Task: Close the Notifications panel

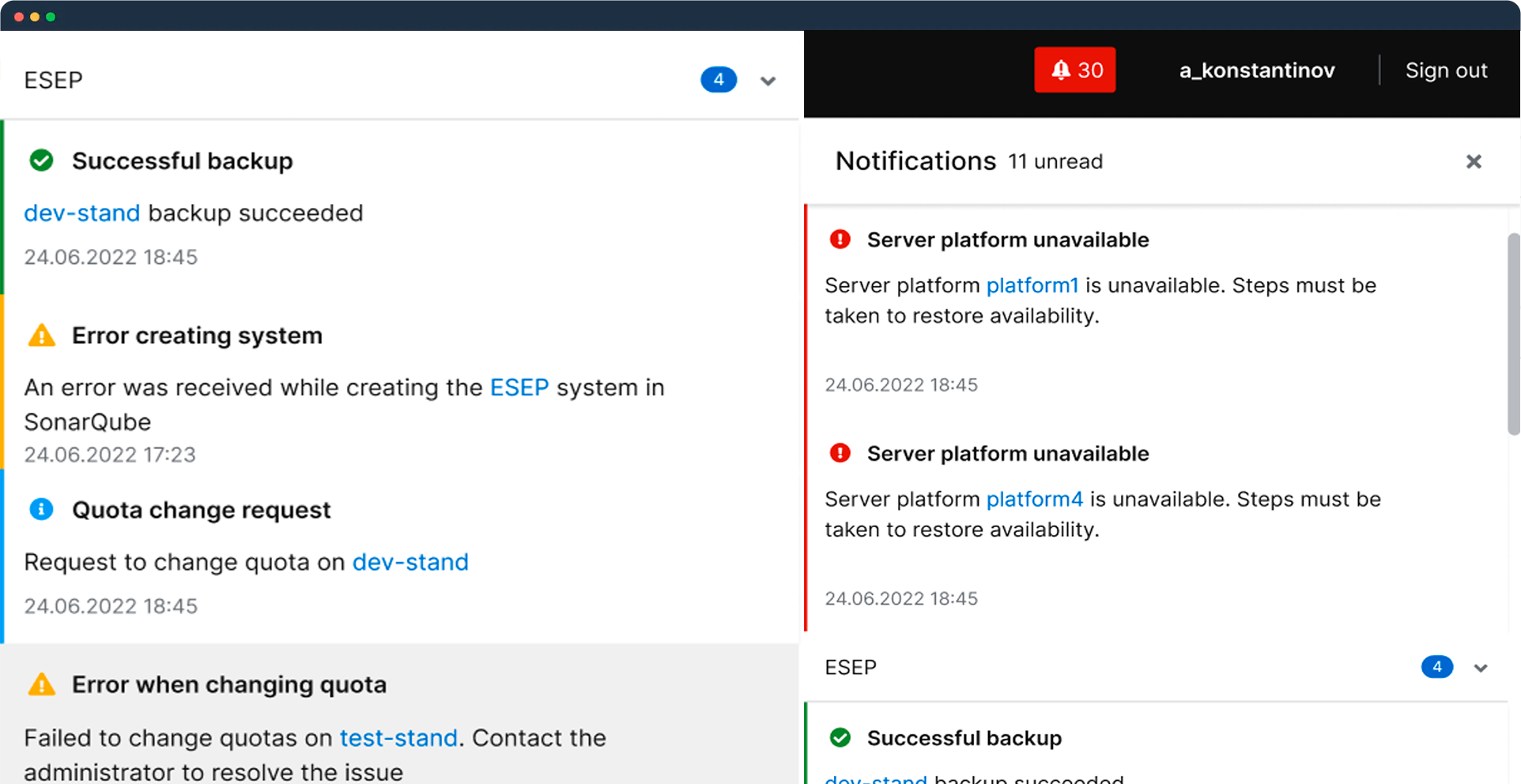Action: (1474, 161)
